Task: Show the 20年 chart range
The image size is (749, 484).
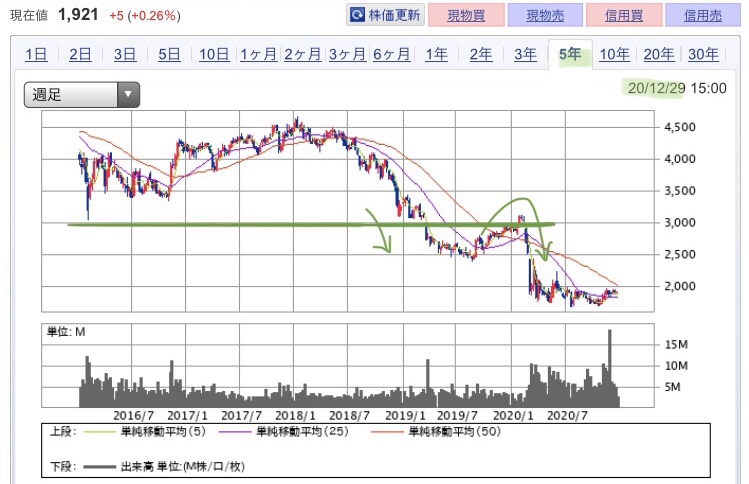Action: coord(659,54)
